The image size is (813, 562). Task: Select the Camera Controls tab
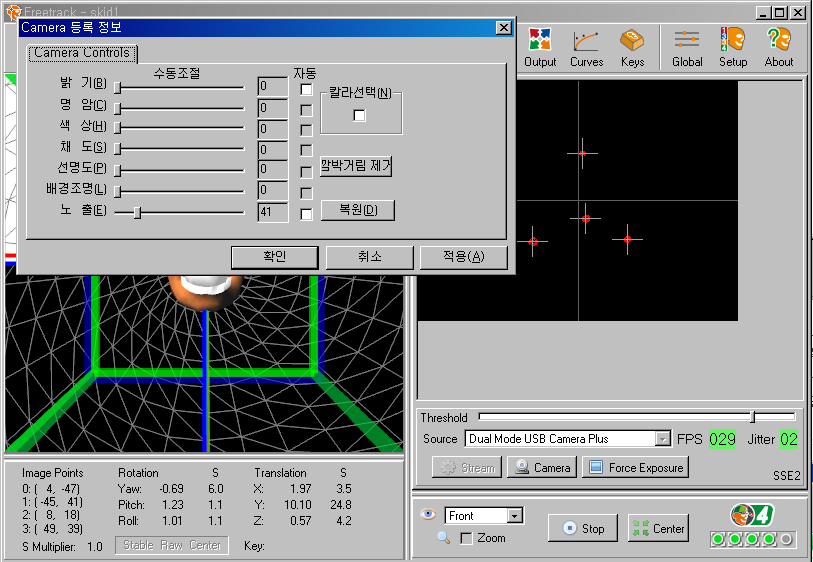(x=81, y=53)
